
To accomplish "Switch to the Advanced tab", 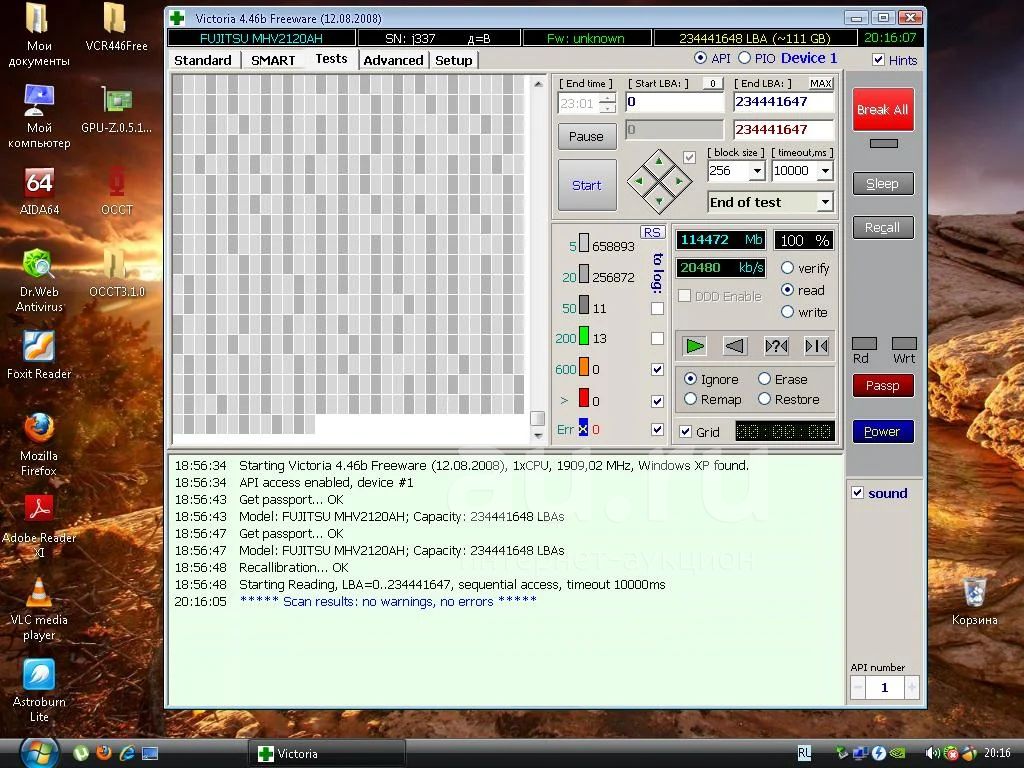I will point(393,60).
